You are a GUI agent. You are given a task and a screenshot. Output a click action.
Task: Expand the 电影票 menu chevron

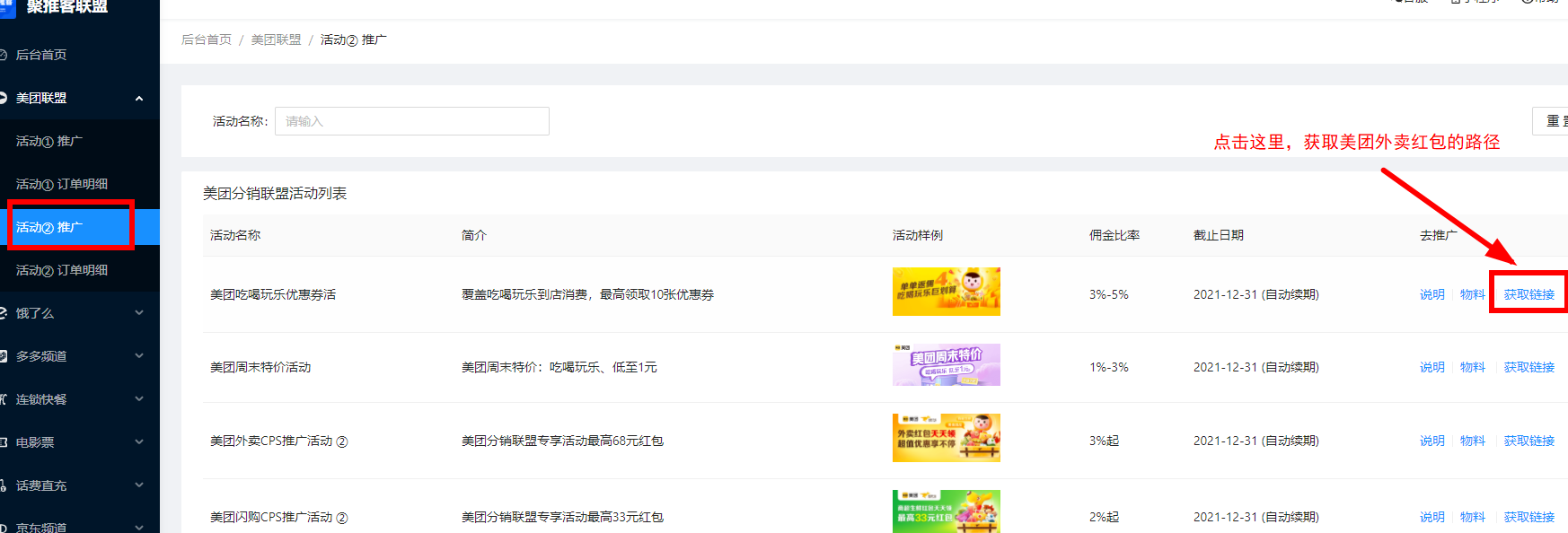tap(139, 442)
